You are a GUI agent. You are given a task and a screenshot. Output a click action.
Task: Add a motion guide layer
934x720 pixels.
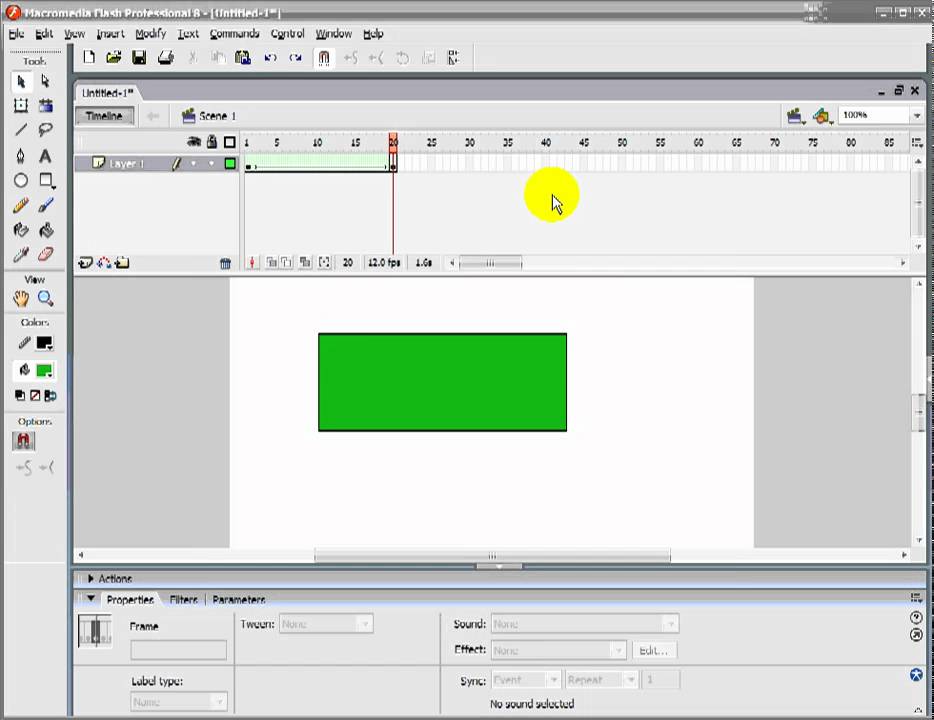pos(104,263)
